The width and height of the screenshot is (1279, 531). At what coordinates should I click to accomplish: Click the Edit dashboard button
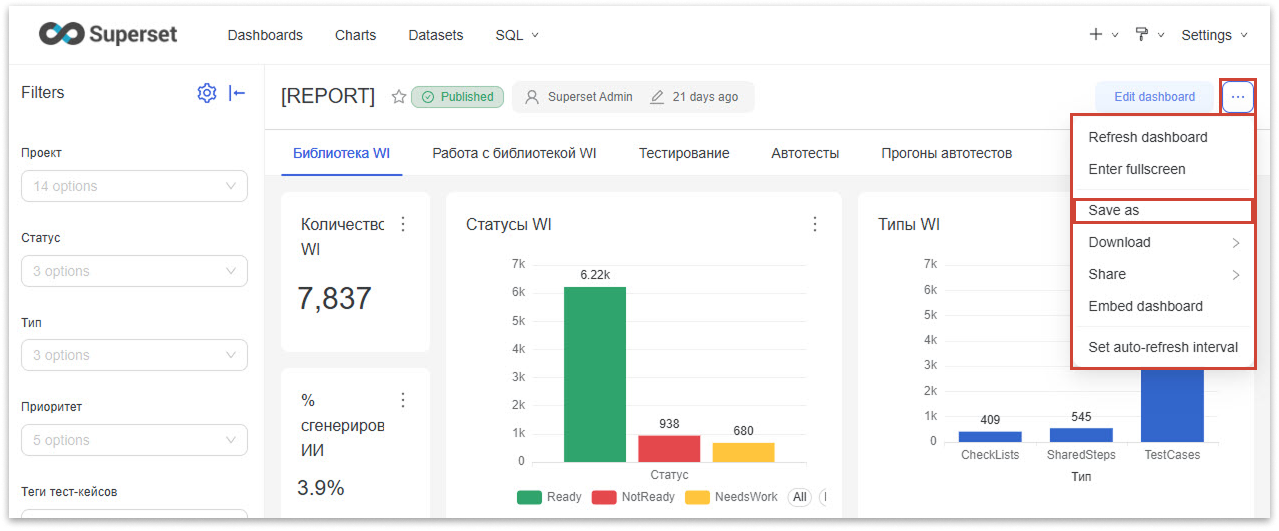pyautogui.click(x=1154, y=97)
